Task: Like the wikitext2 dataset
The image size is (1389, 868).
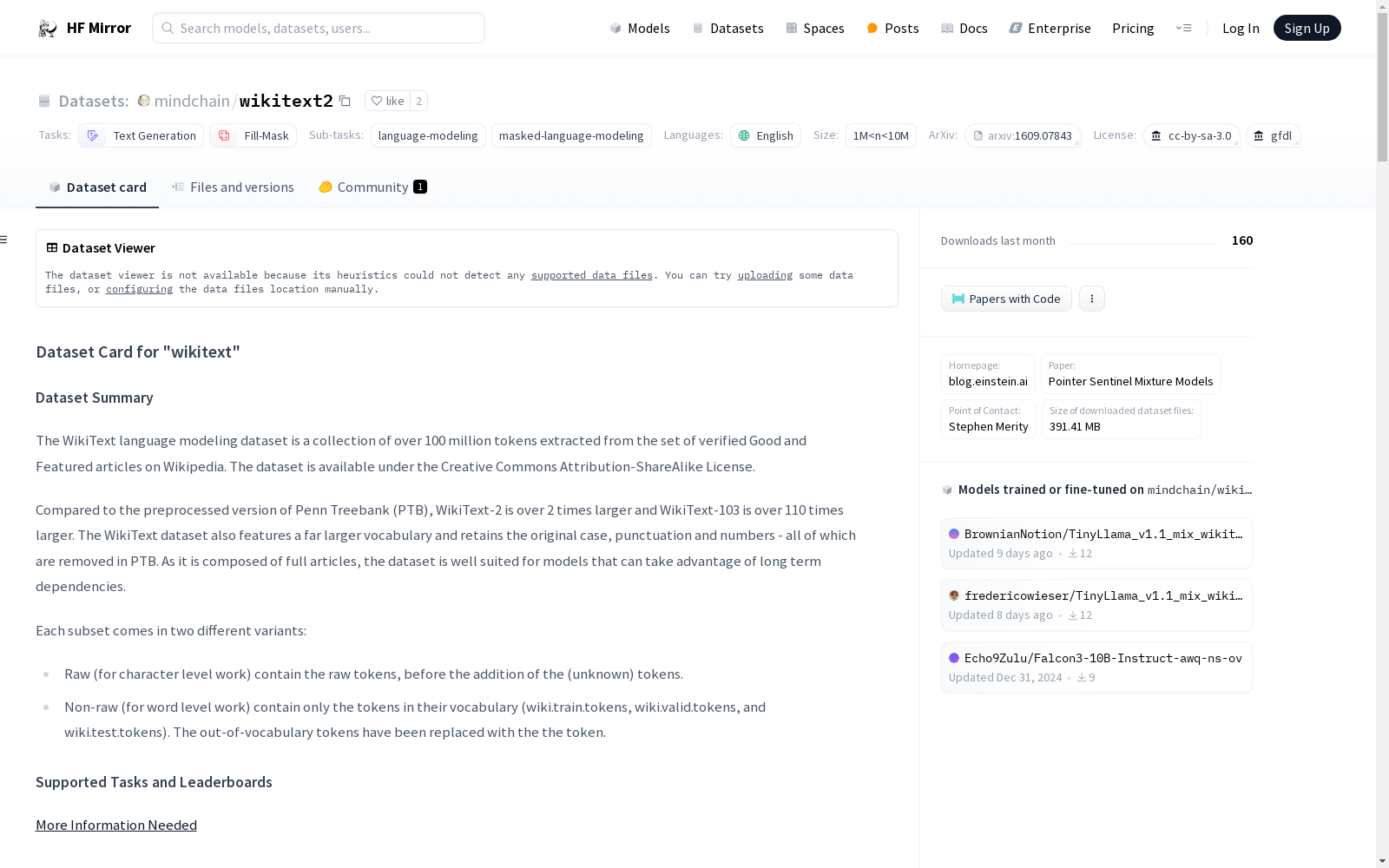Action: (387, 101)
